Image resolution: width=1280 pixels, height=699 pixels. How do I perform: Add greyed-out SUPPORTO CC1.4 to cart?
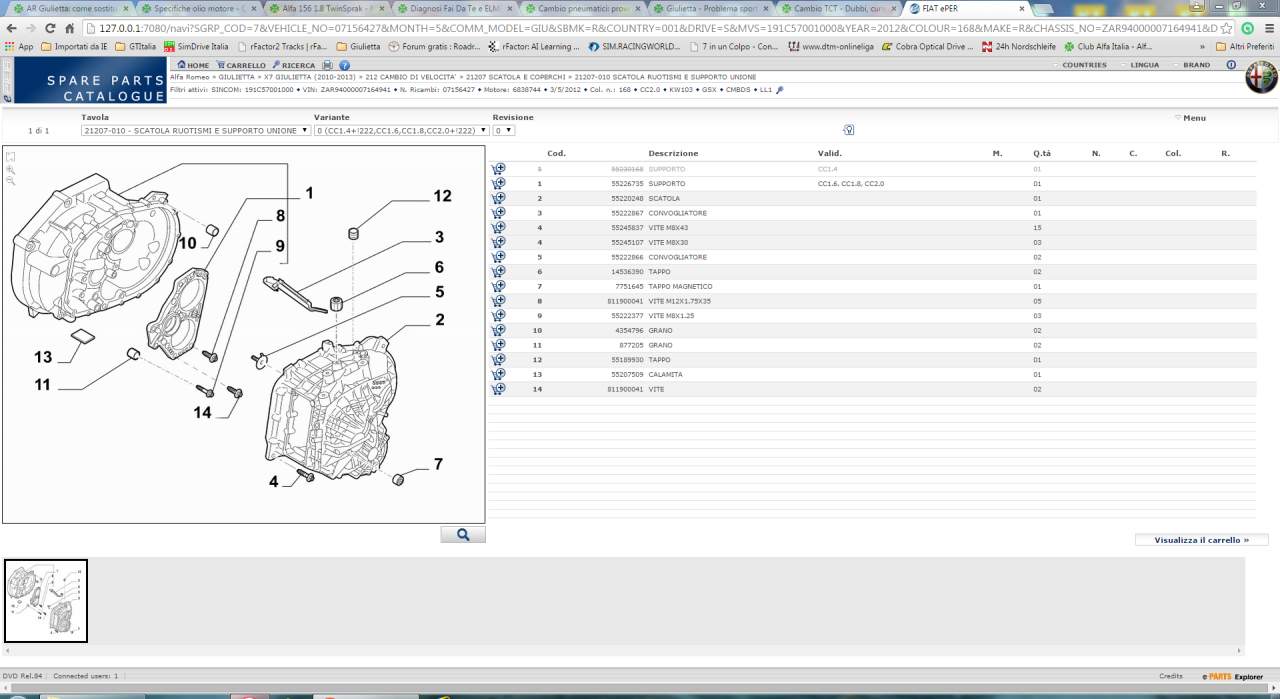pyautogui.click(x=498, y=169)
